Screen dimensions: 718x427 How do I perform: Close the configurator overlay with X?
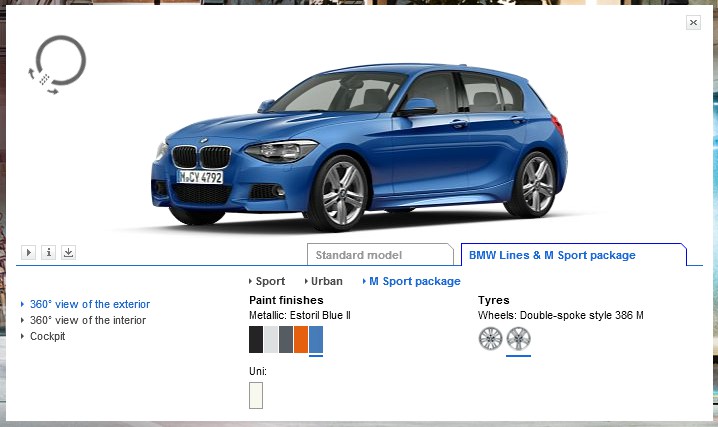pyautogui.click(x=693, y=22)
